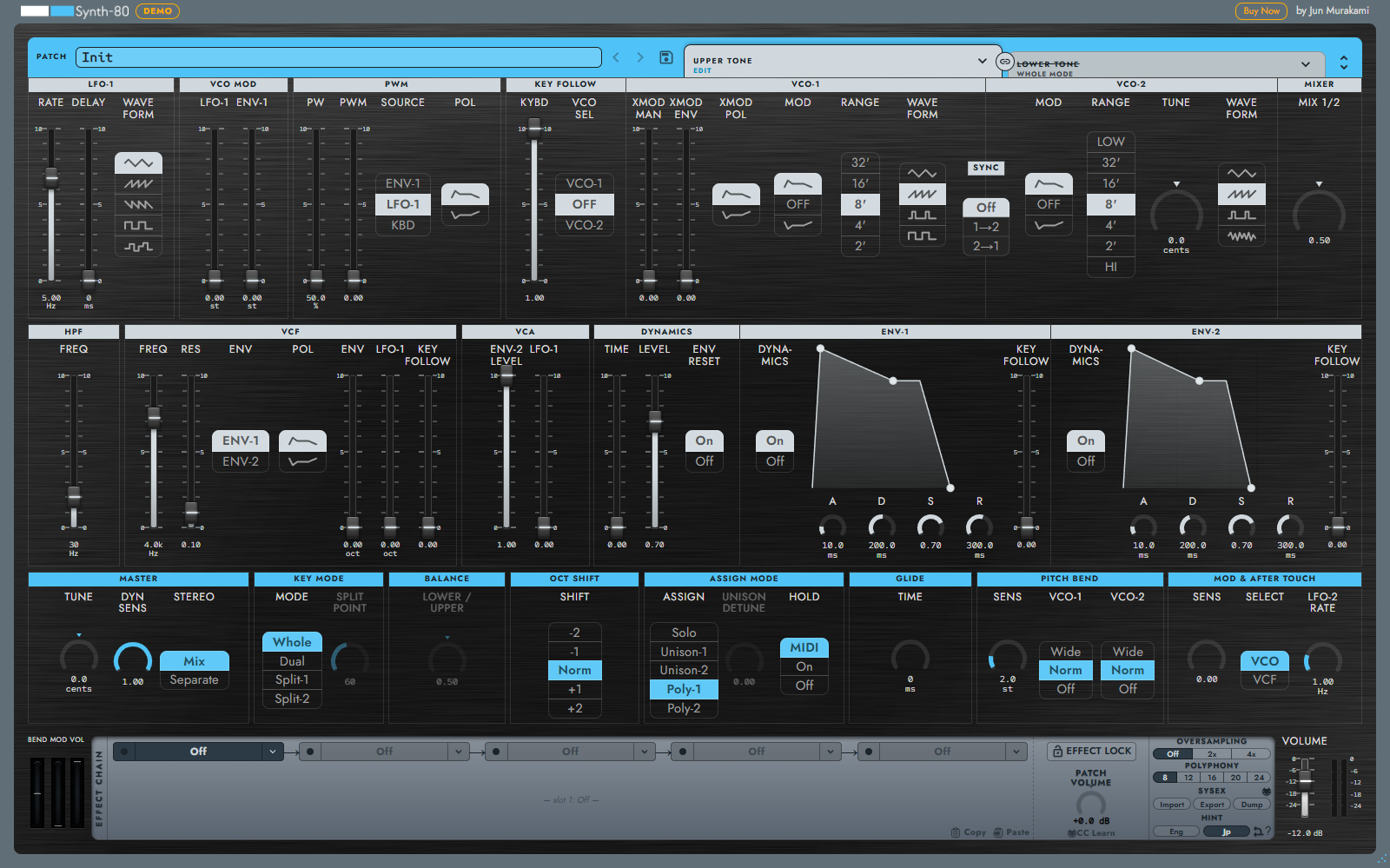Switch hint language to Eng
Viewport: 1390px width, 868px height.
click(1176, 832)
